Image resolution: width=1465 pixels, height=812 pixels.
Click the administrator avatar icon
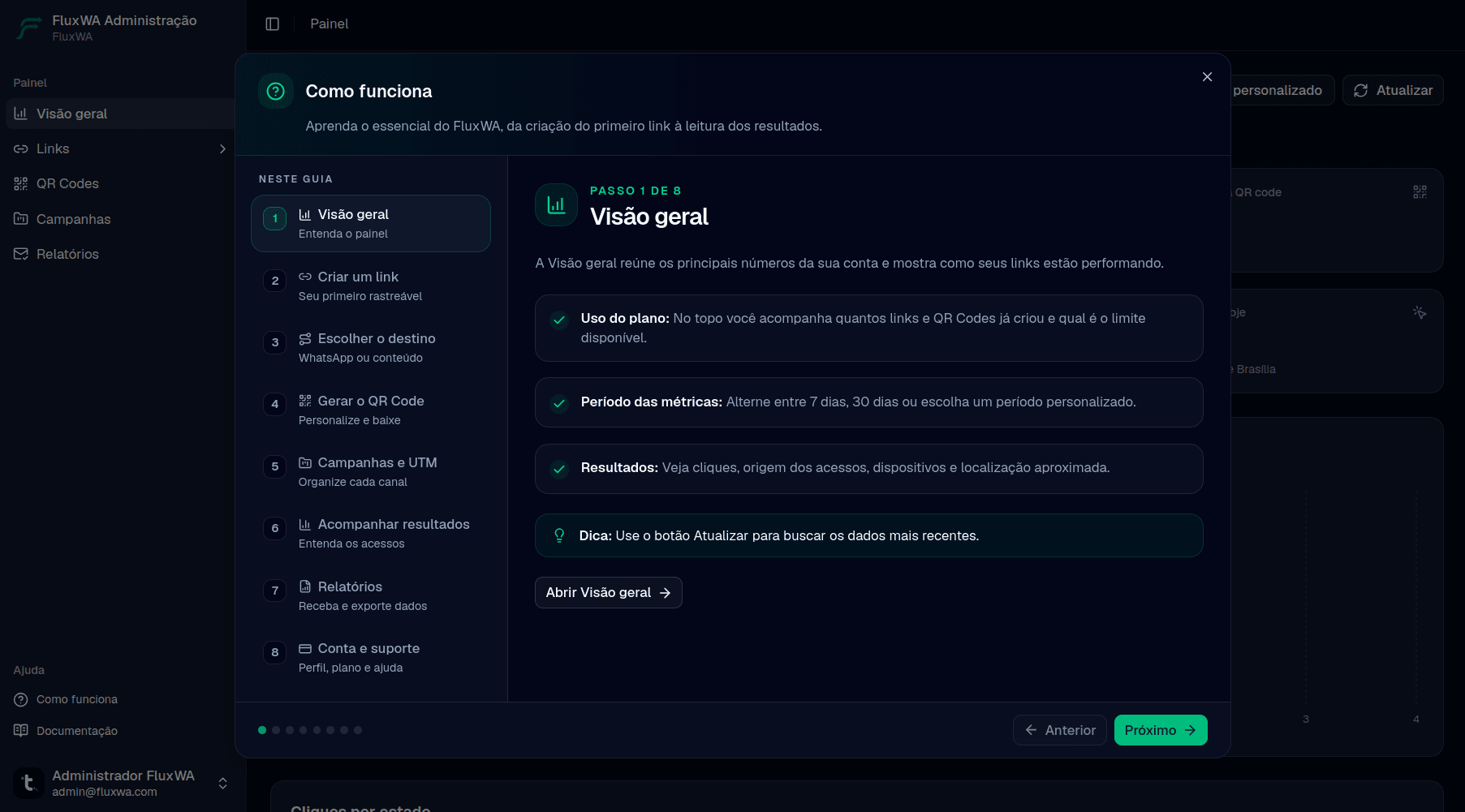point(29,783)
